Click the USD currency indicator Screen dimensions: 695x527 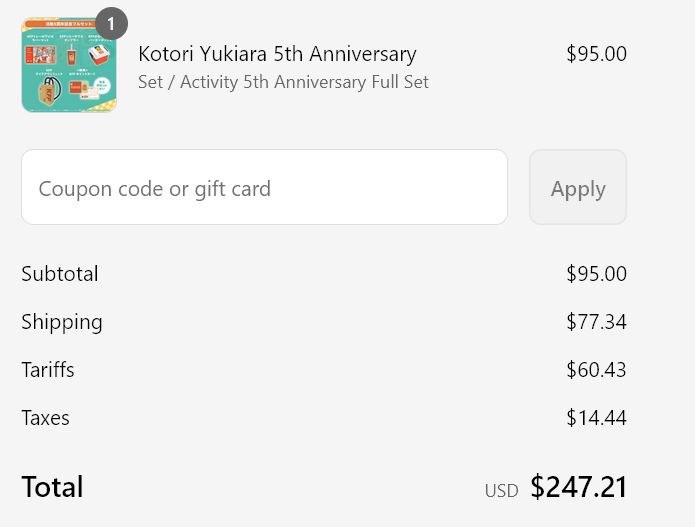(x=501, y=490)
